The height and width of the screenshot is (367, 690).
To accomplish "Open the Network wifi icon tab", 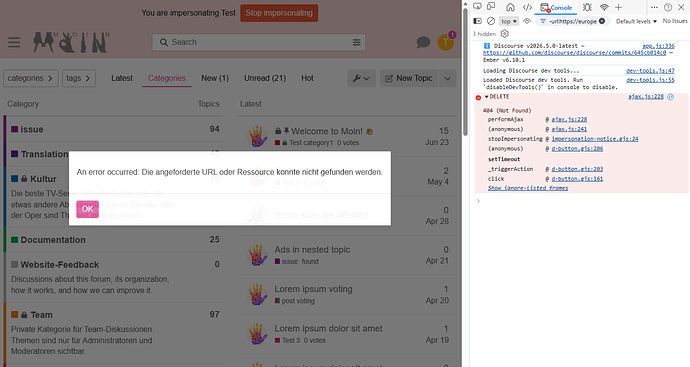I will (604, 7).
